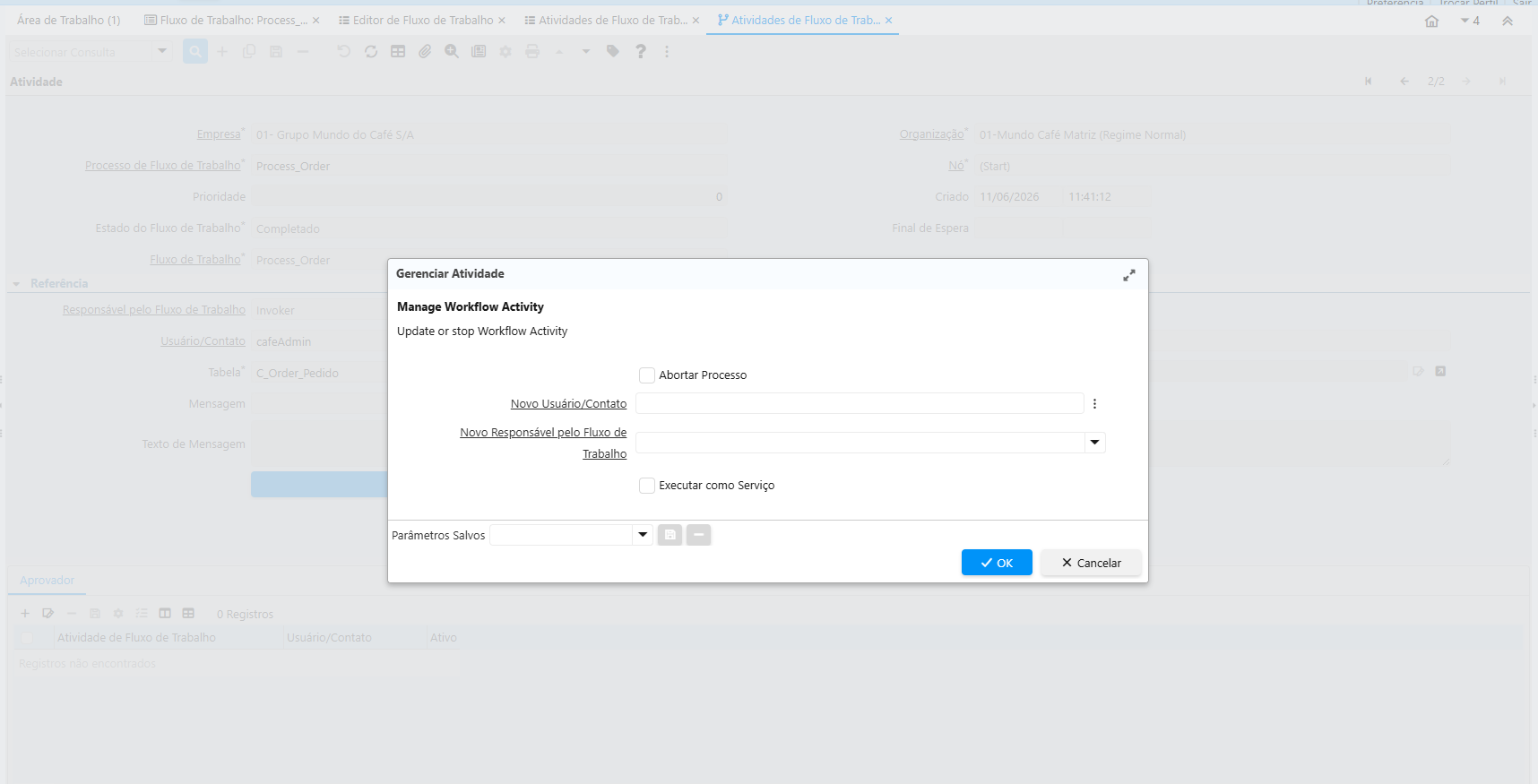This screenshot has width=1538, height=784.
Task: Toggle Executar como Serviço checkbox
Action: coord(647,486)
